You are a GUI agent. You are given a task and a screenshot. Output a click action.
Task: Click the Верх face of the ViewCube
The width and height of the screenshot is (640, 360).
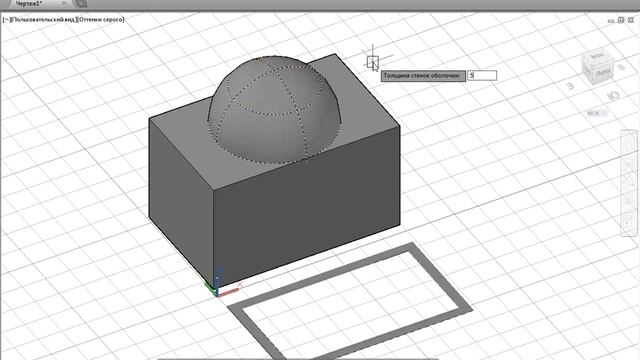point(597,56)
